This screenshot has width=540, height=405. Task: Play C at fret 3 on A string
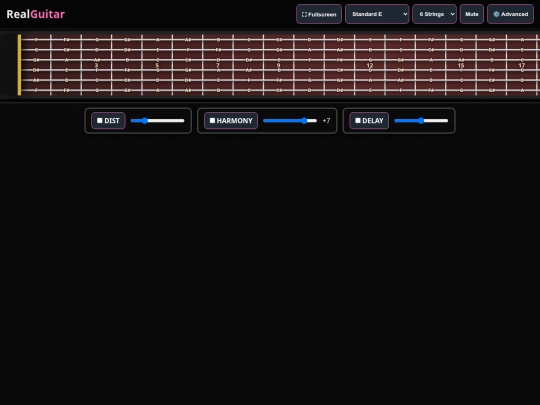(x=97, y=80)
